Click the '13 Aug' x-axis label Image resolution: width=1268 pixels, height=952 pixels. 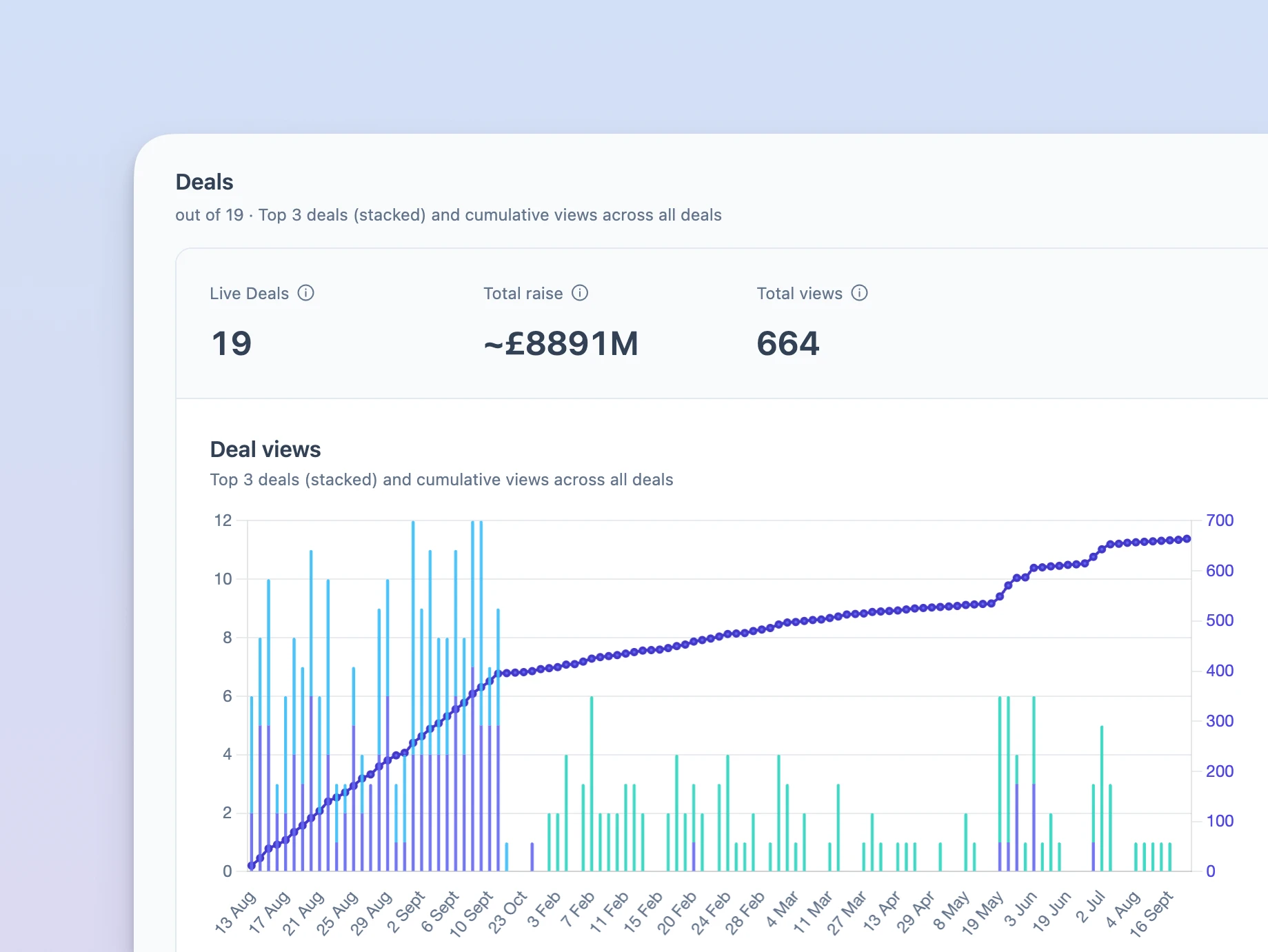click(x=235, y=912)
